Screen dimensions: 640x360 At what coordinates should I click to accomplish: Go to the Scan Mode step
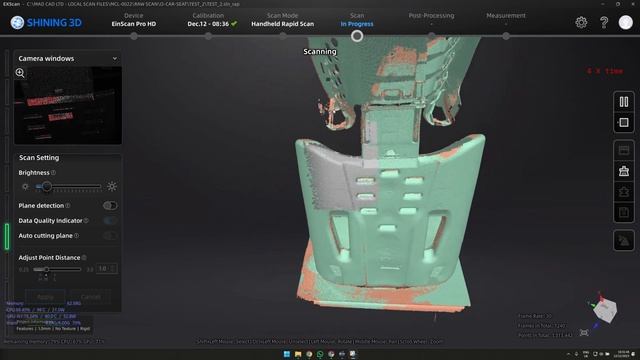[x=282, y=20]
